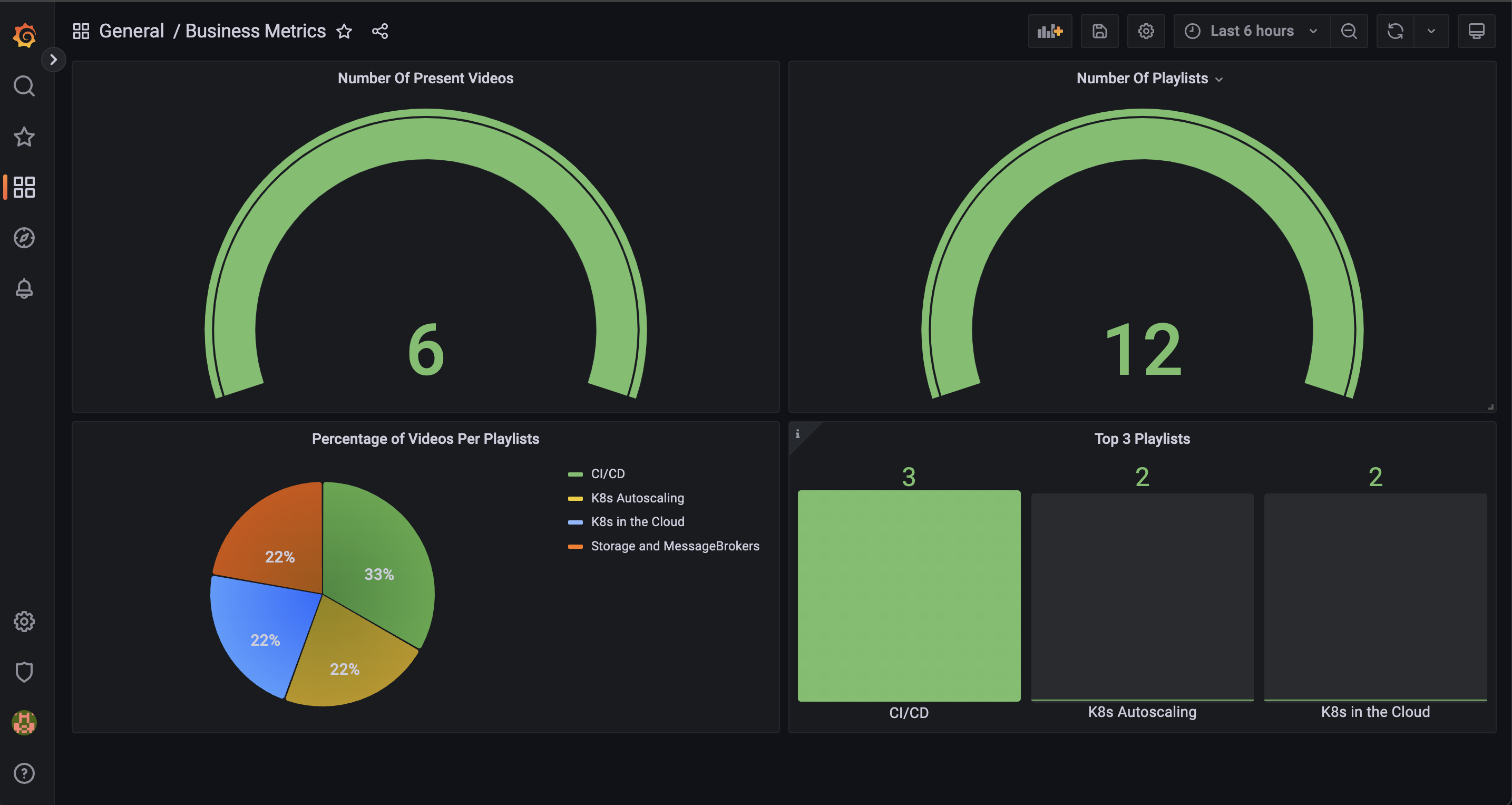This screenshot has width=1512, height=805.
Task: Save the dashboard with the save icon
Action: [1099, 31]
